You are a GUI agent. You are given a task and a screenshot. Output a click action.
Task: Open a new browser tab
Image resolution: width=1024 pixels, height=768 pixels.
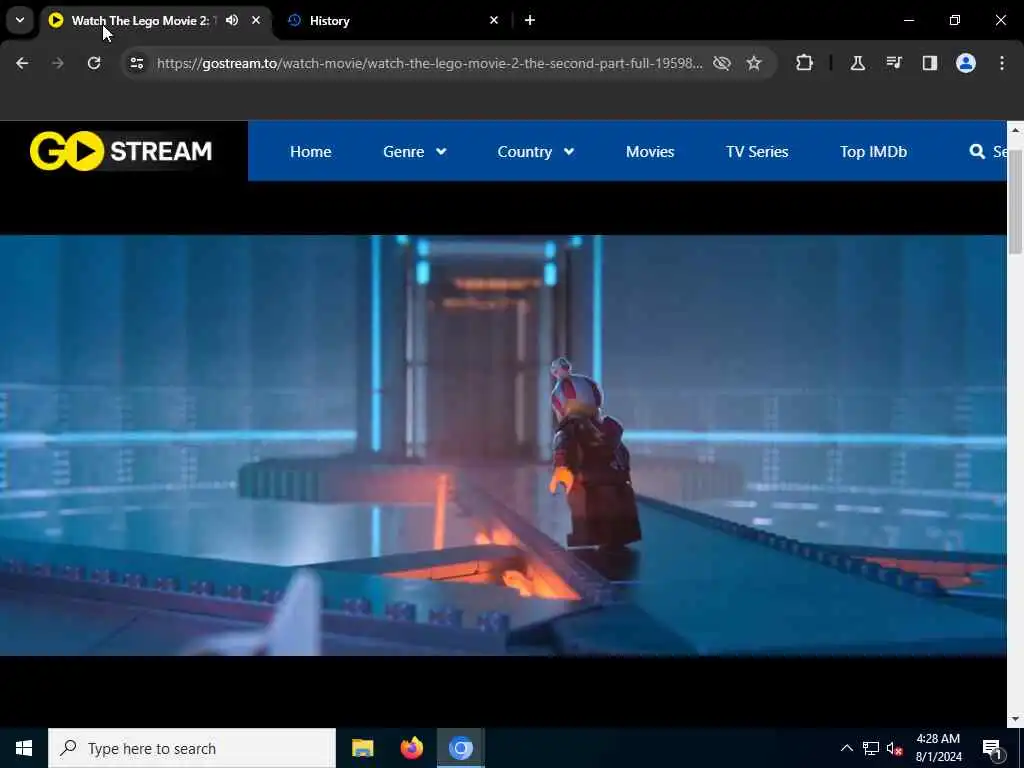pos(530,20)
